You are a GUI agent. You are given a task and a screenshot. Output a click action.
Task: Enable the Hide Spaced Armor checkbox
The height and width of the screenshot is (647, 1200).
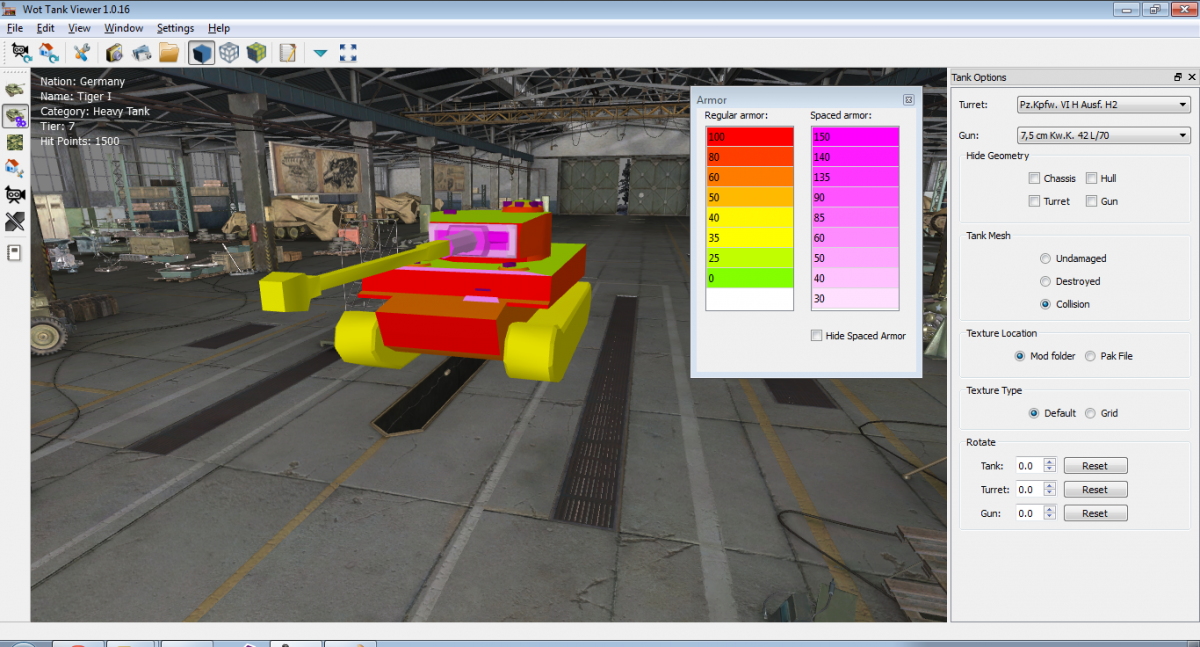pos(817,336)
